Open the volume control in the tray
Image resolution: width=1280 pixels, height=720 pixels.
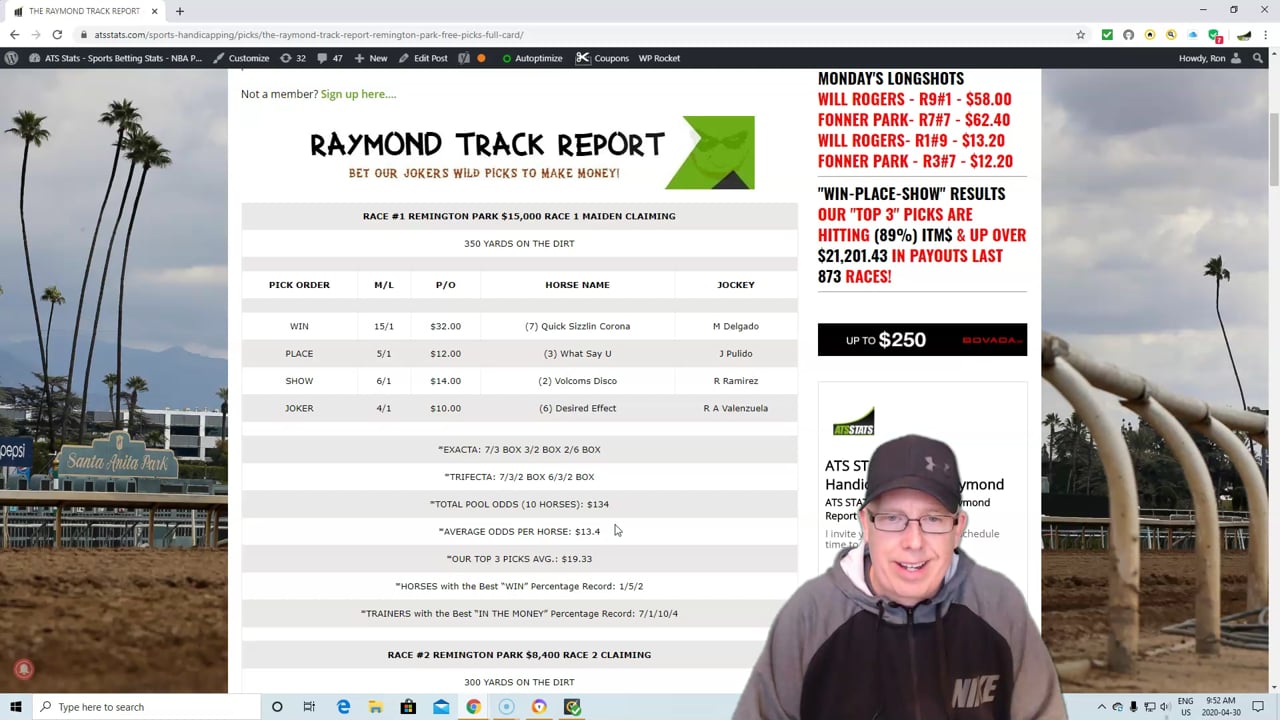pos(1164,707)
